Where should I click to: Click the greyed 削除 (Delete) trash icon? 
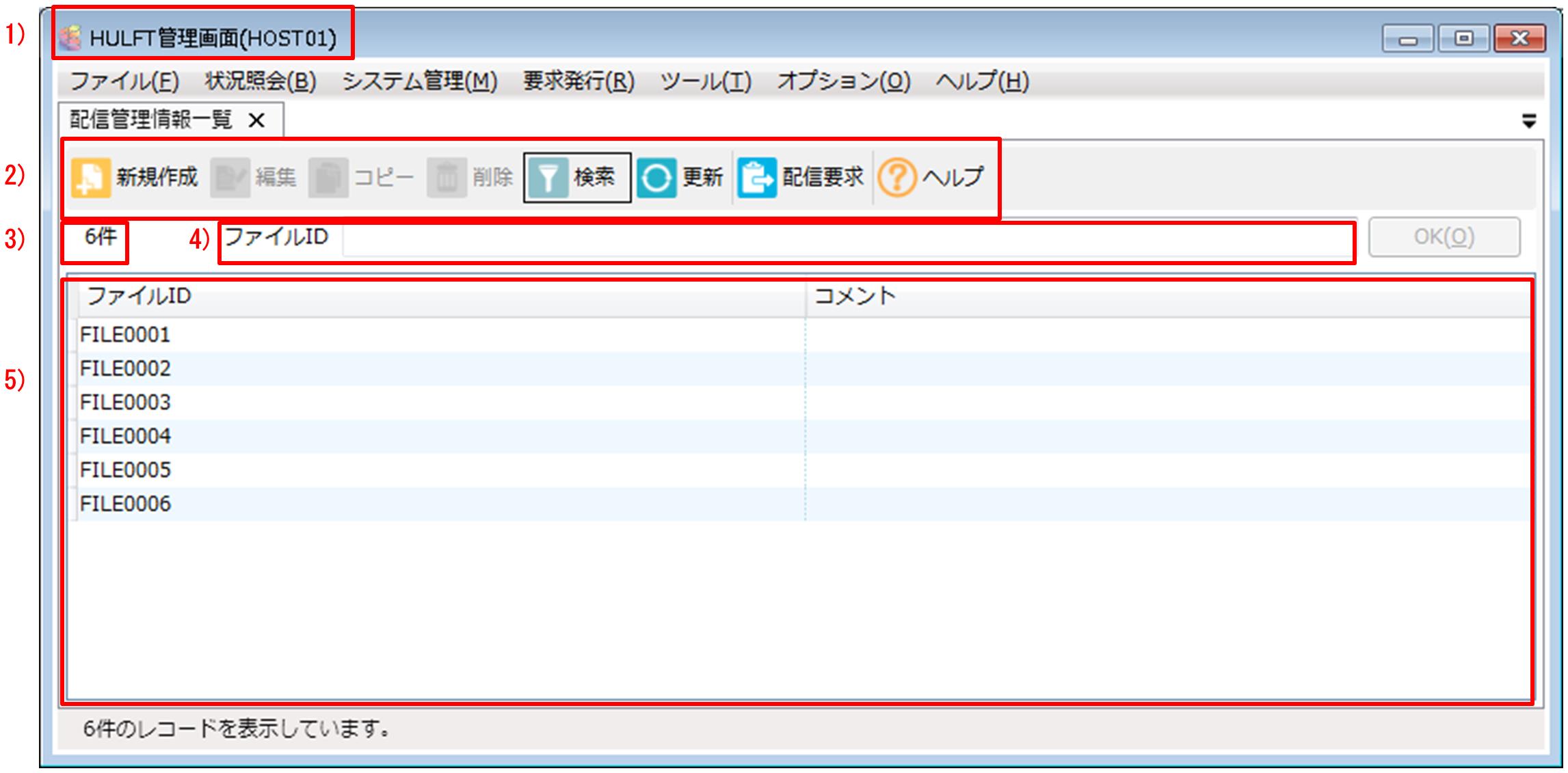tap(447, 178)
